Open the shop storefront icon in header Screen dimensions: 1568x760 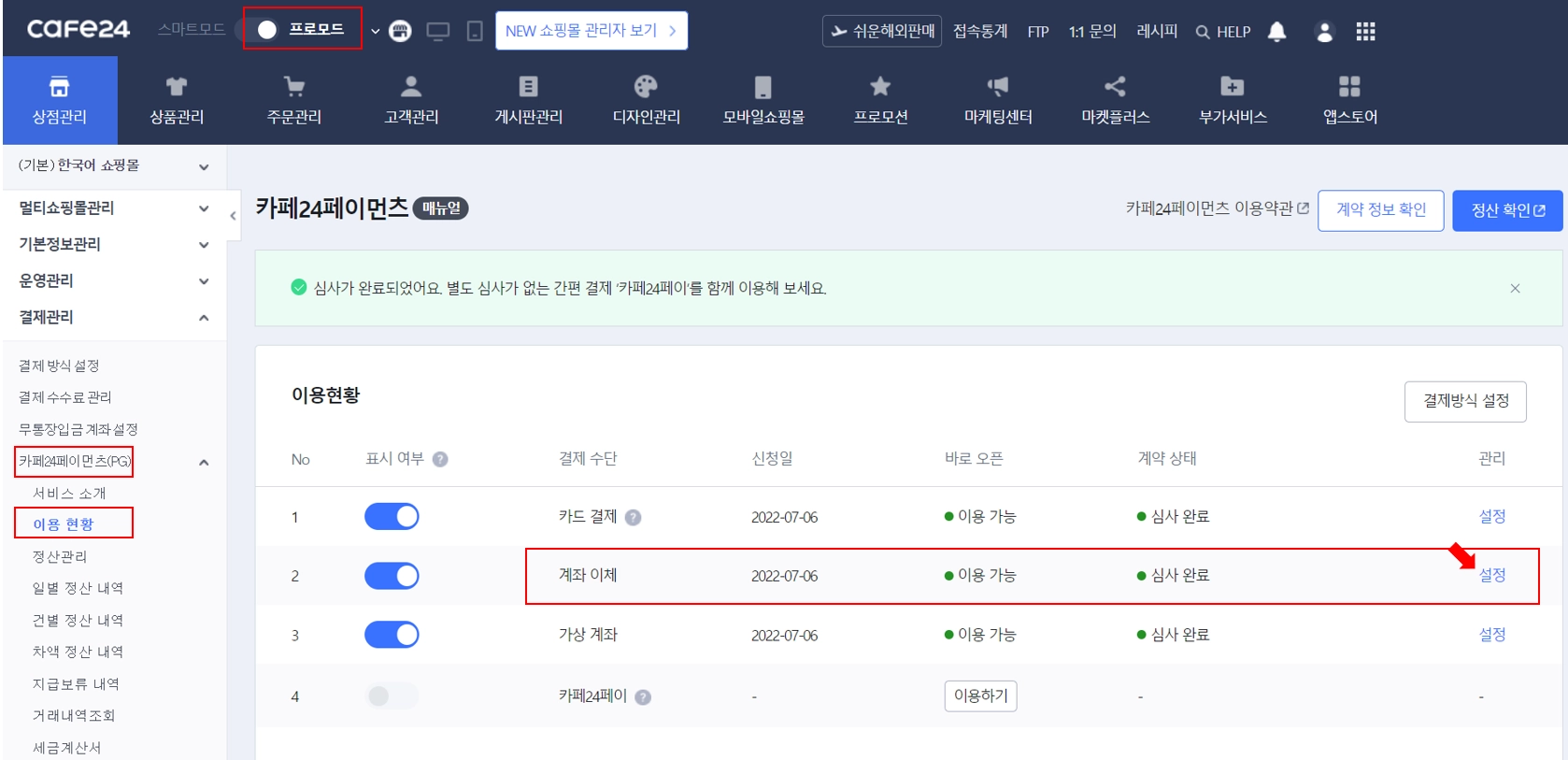pyautogui.click(x=400, y=31)
